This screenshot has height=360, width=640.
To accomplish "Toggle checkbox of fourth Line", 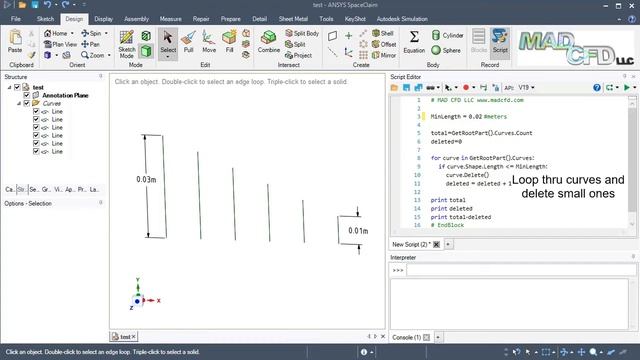I will point(36,135).
